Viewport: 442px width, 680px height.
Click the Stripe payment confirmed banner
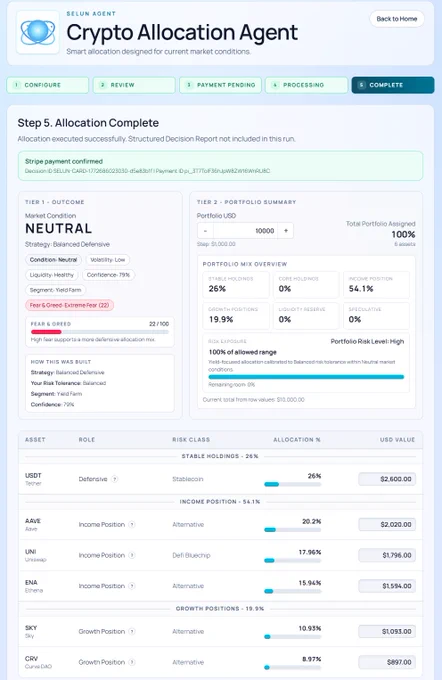coord(220,166)
